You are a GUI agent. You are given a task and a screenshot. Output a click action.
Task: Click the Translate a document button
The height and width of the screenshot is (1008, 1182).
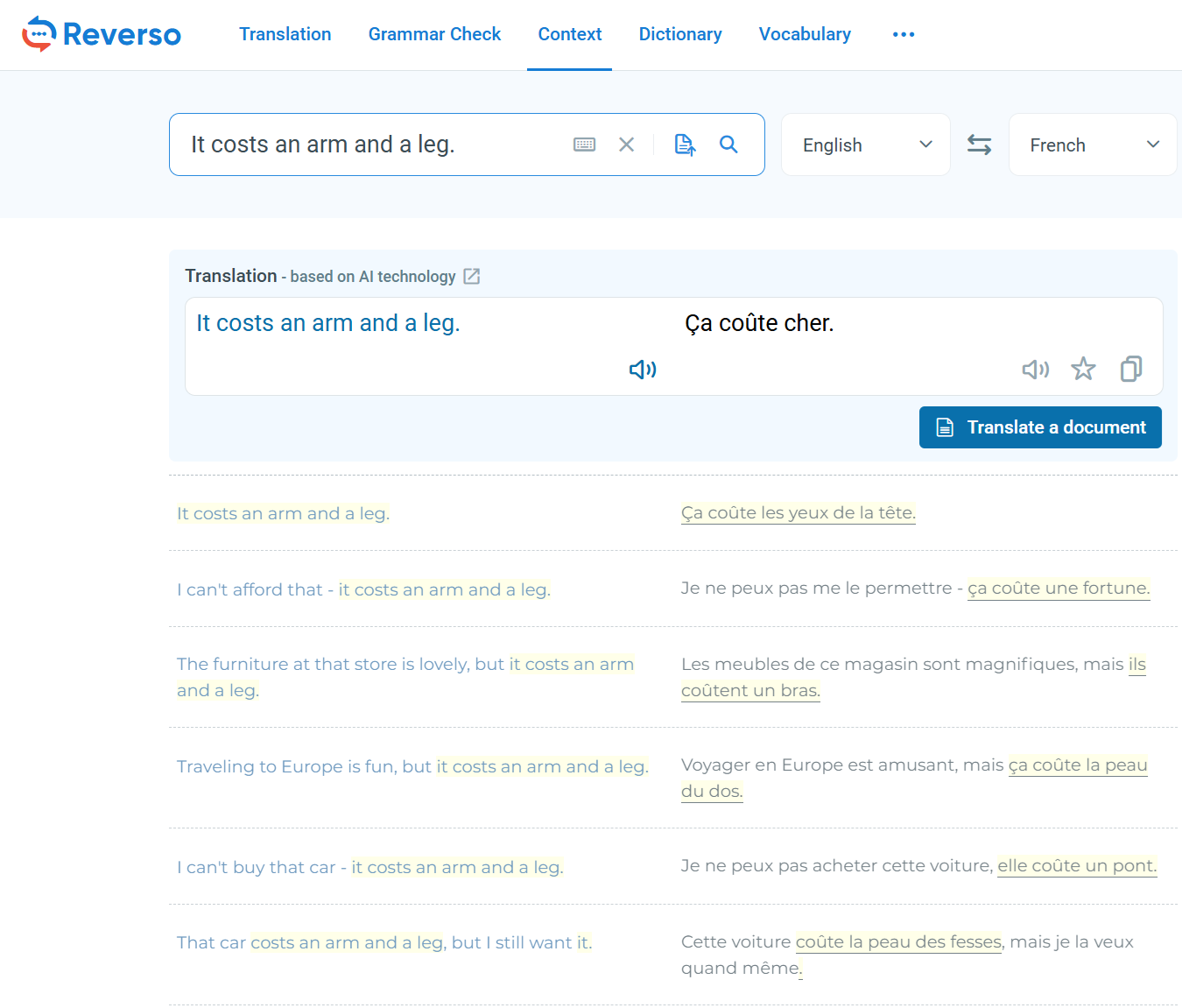pyautogui.click(x=1039, y=427)
